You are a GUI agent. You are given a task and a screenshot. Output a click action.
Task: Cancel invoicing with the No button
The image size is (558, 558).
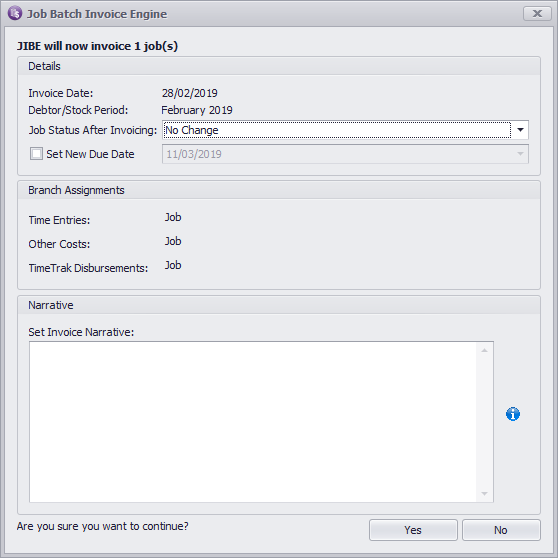501,530
